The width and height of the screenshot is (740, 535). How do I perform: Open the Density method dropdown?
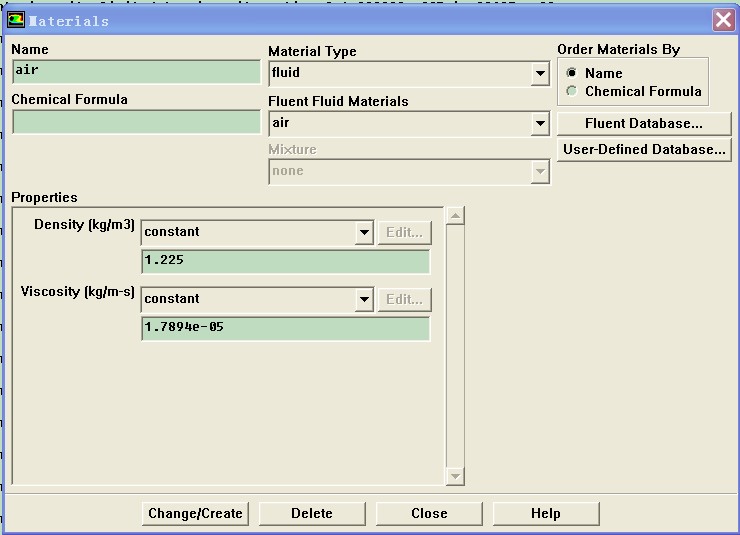pos(364,232)
